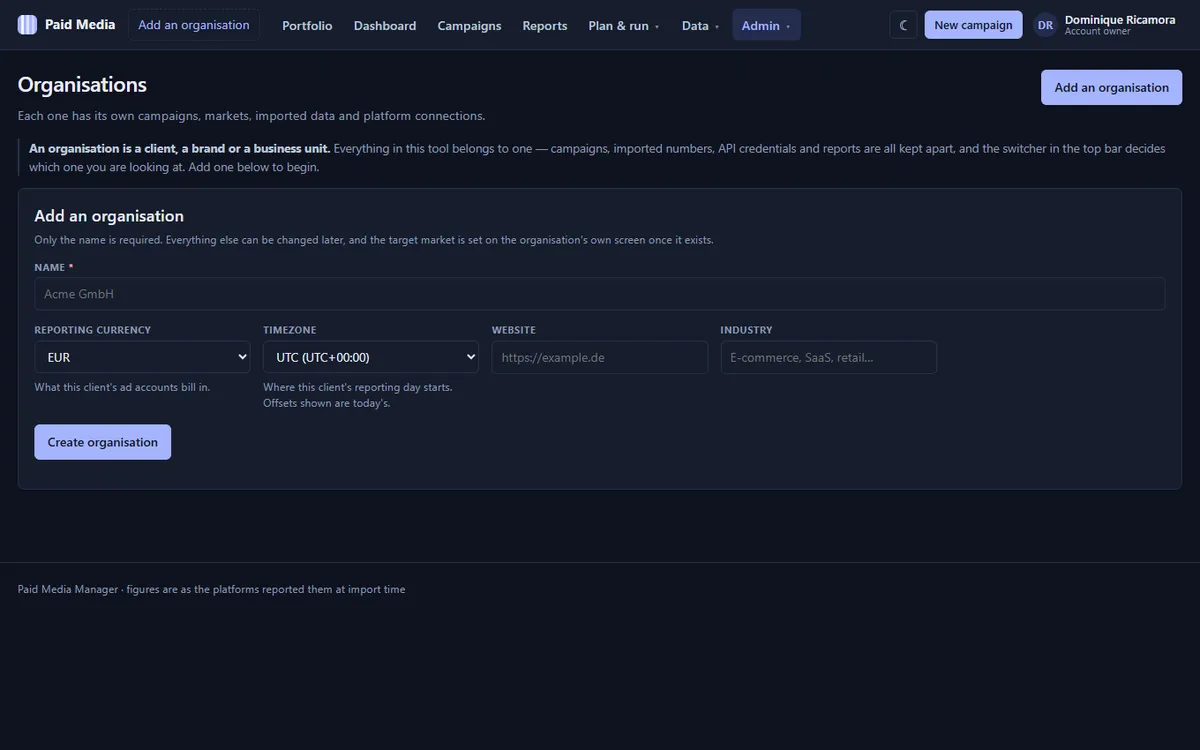Click the Paid Media logo icon
This screenshot has height=750, width=1200.
tap(27, 25)
